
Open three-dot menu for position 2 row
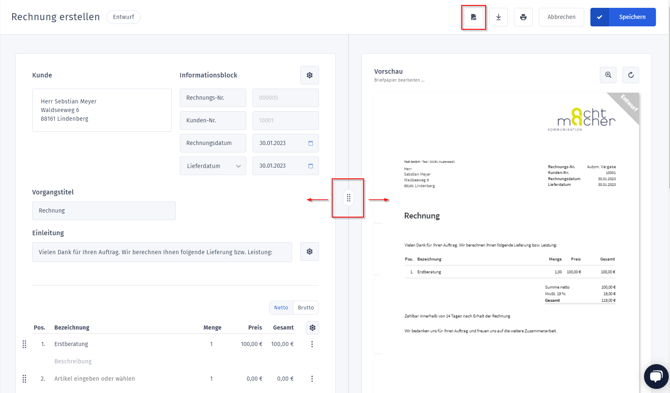coord(312,378)
